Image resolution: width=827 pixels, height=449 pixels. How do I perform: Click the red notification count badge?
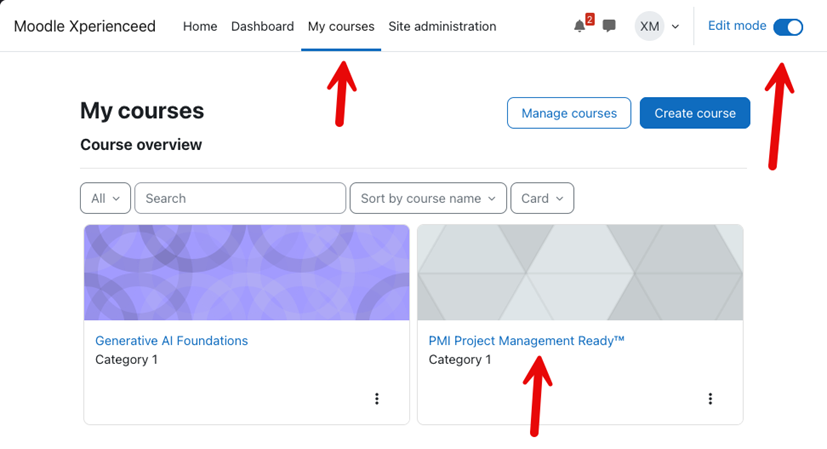pos(590,20)
